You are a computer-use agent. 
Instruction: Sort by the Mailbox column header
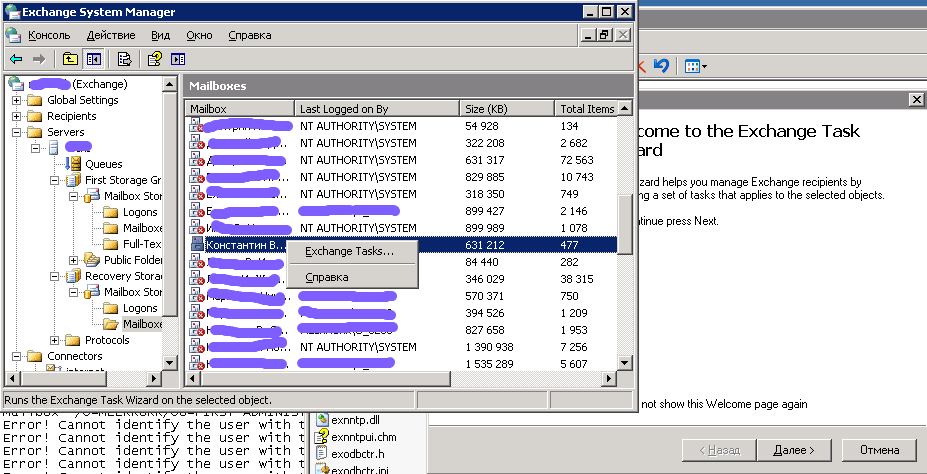pos(239,109)
